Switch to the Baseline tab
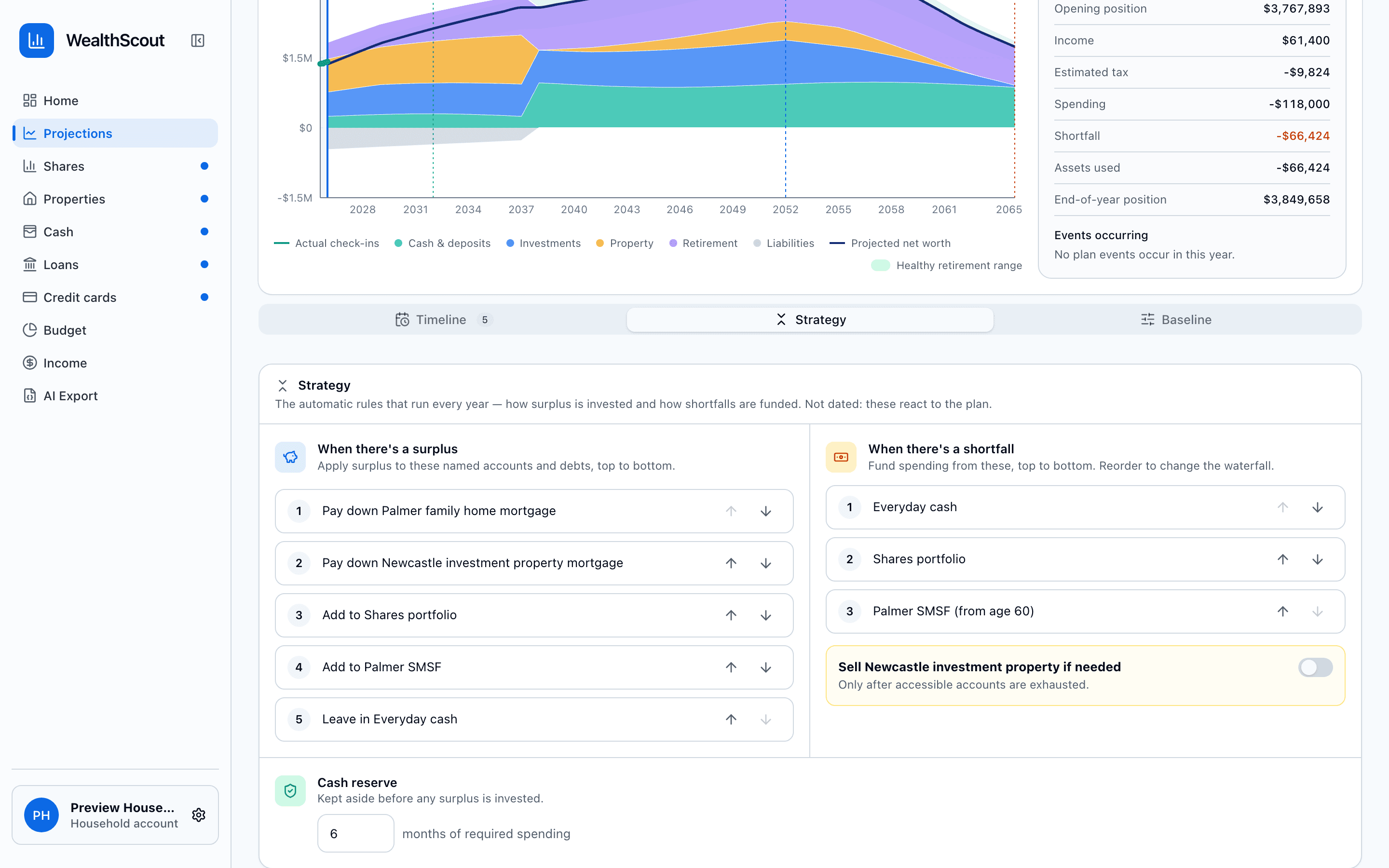The width and height of the screenshot is (1389, 868). tap(1176, 320)
